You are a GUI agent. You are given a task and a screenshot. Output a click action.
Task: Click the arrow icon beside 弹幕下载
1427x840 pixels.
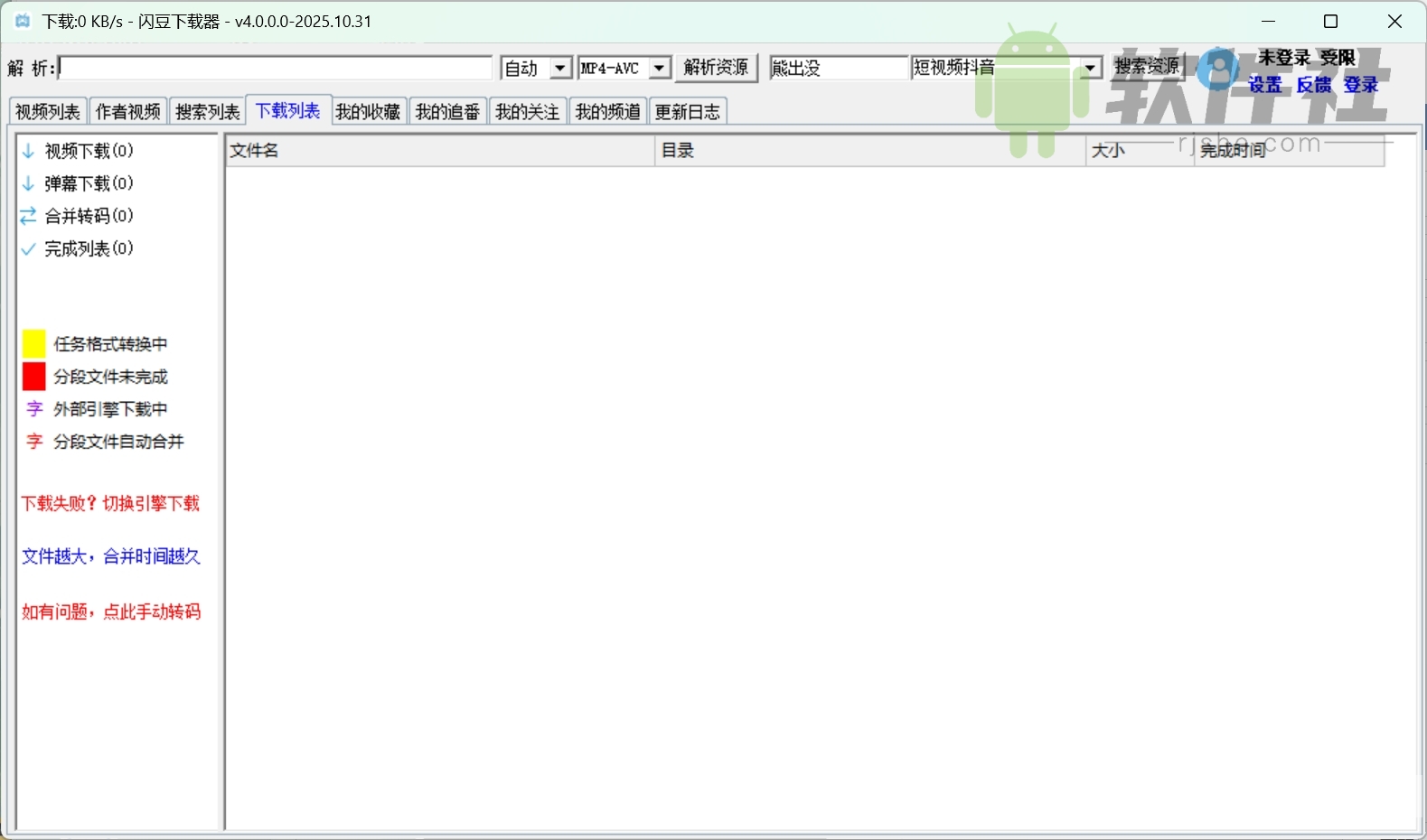click(28, 183)
